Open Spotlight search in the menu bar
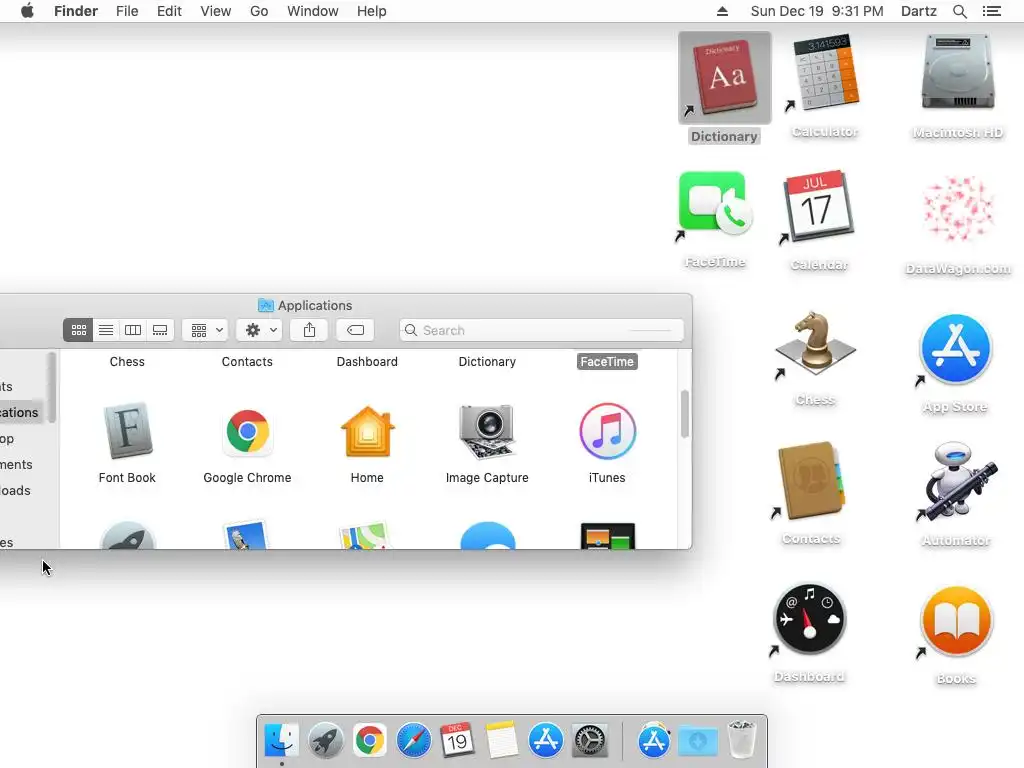 point(959,11)
